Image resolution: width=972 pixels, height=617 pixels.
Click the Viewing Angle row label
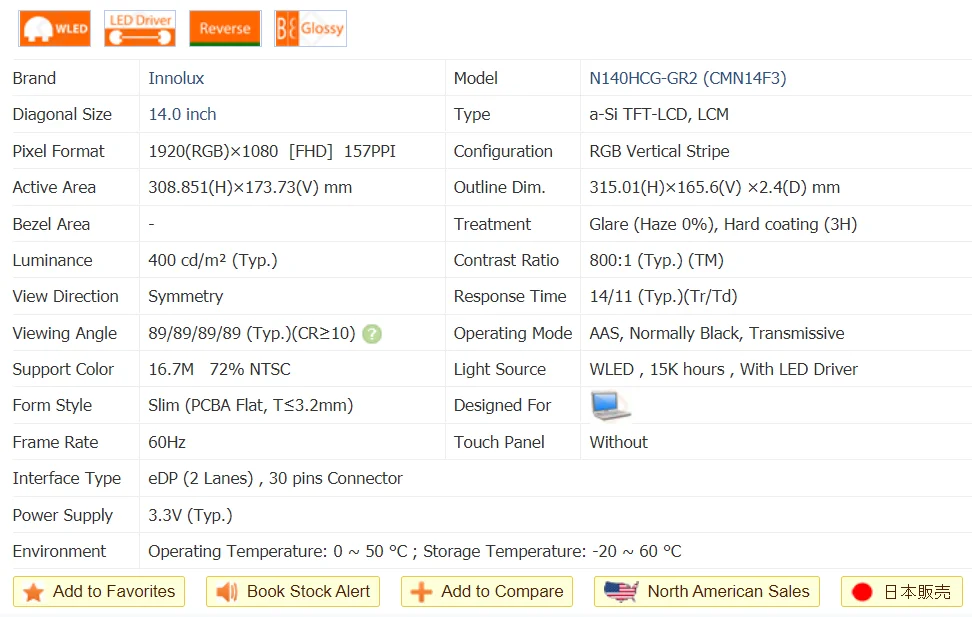(x=64, y=334)
